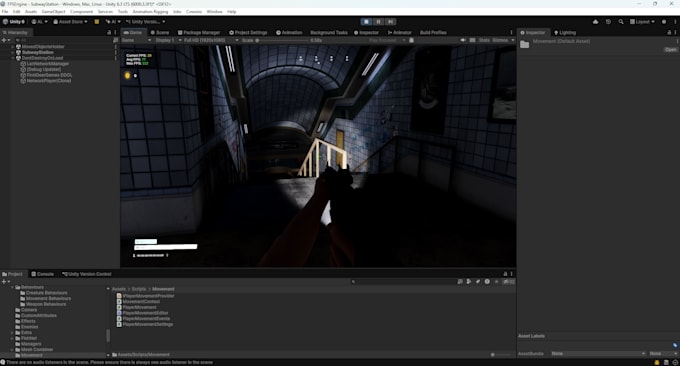This screenshot has height=366, width=680.
Task: Click the Hierarchy search field
Action: 63,40
